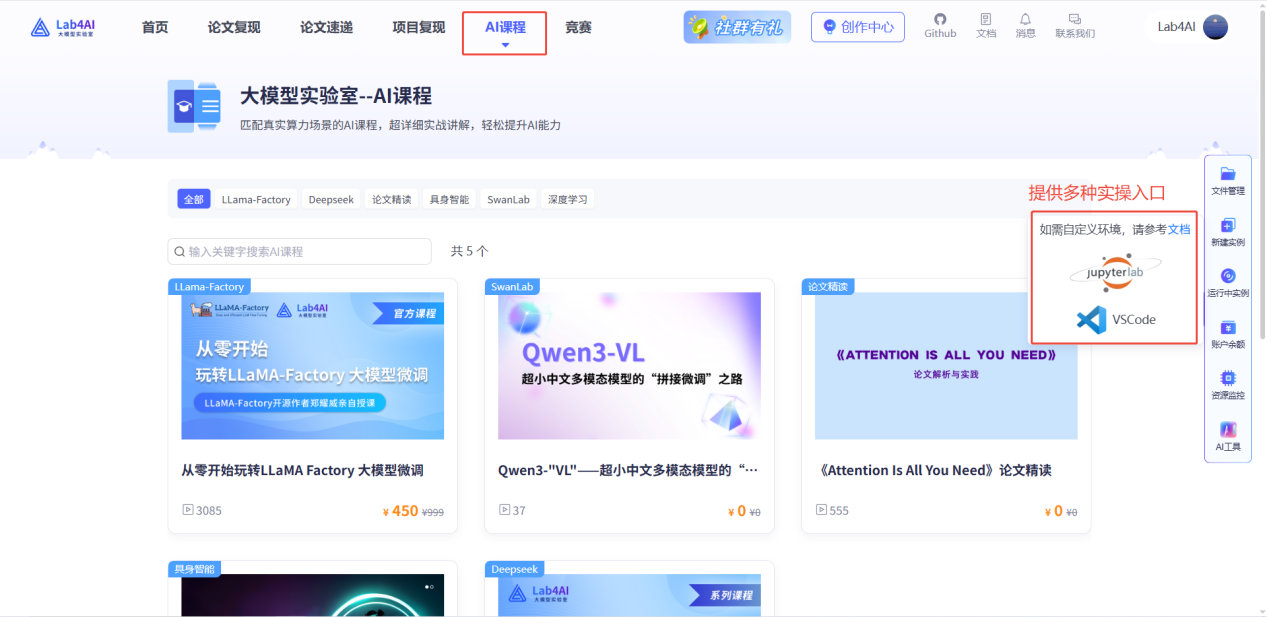The image size is (1267, 617).
Task: Click the AI course search input field
Action: 298,251
